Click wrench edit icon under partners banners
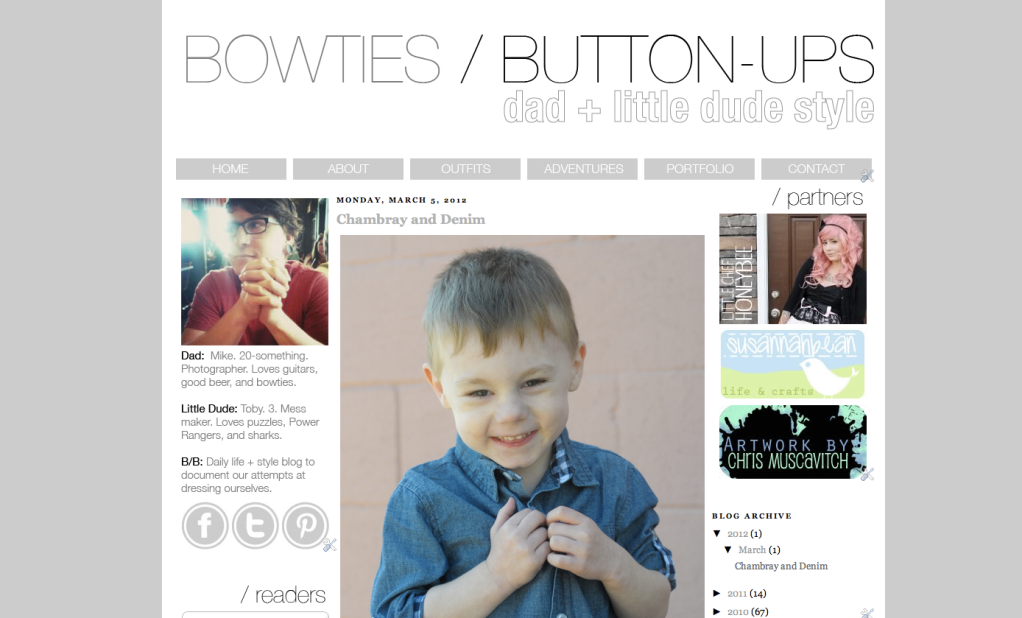This screenshot has height=618, width=1022. tap(867, 474)
